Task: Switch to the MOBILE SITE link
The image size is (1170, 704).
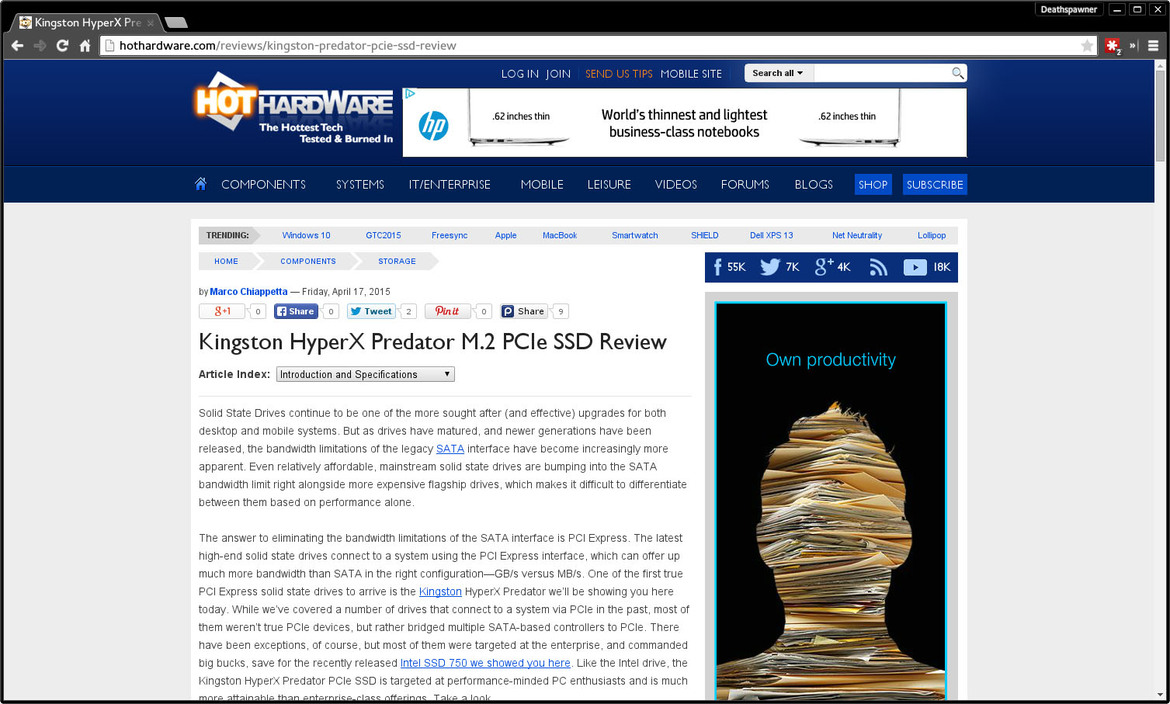Action: pos(691,74)
